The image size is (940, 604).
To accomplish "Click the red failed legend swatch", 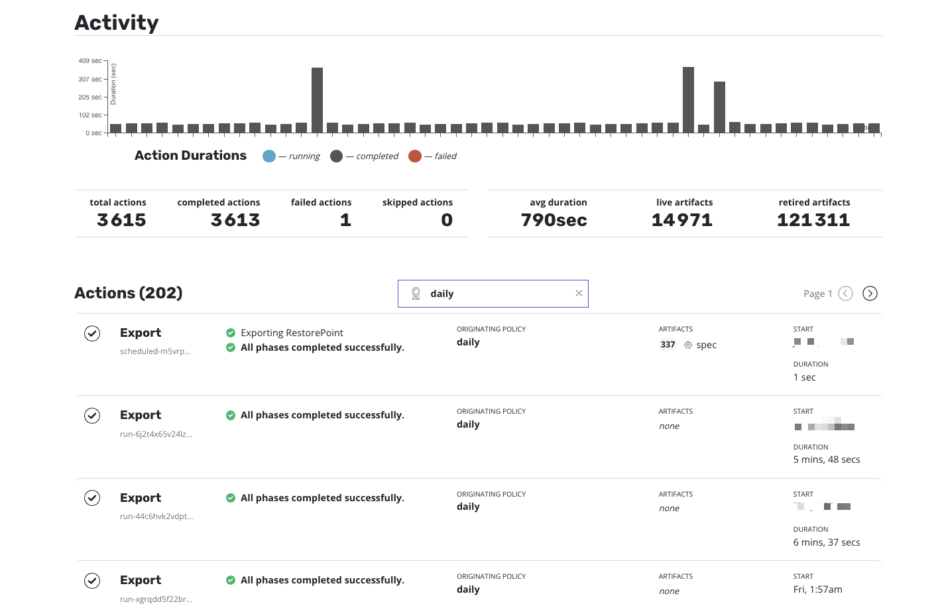I will (x=417, y=156).
